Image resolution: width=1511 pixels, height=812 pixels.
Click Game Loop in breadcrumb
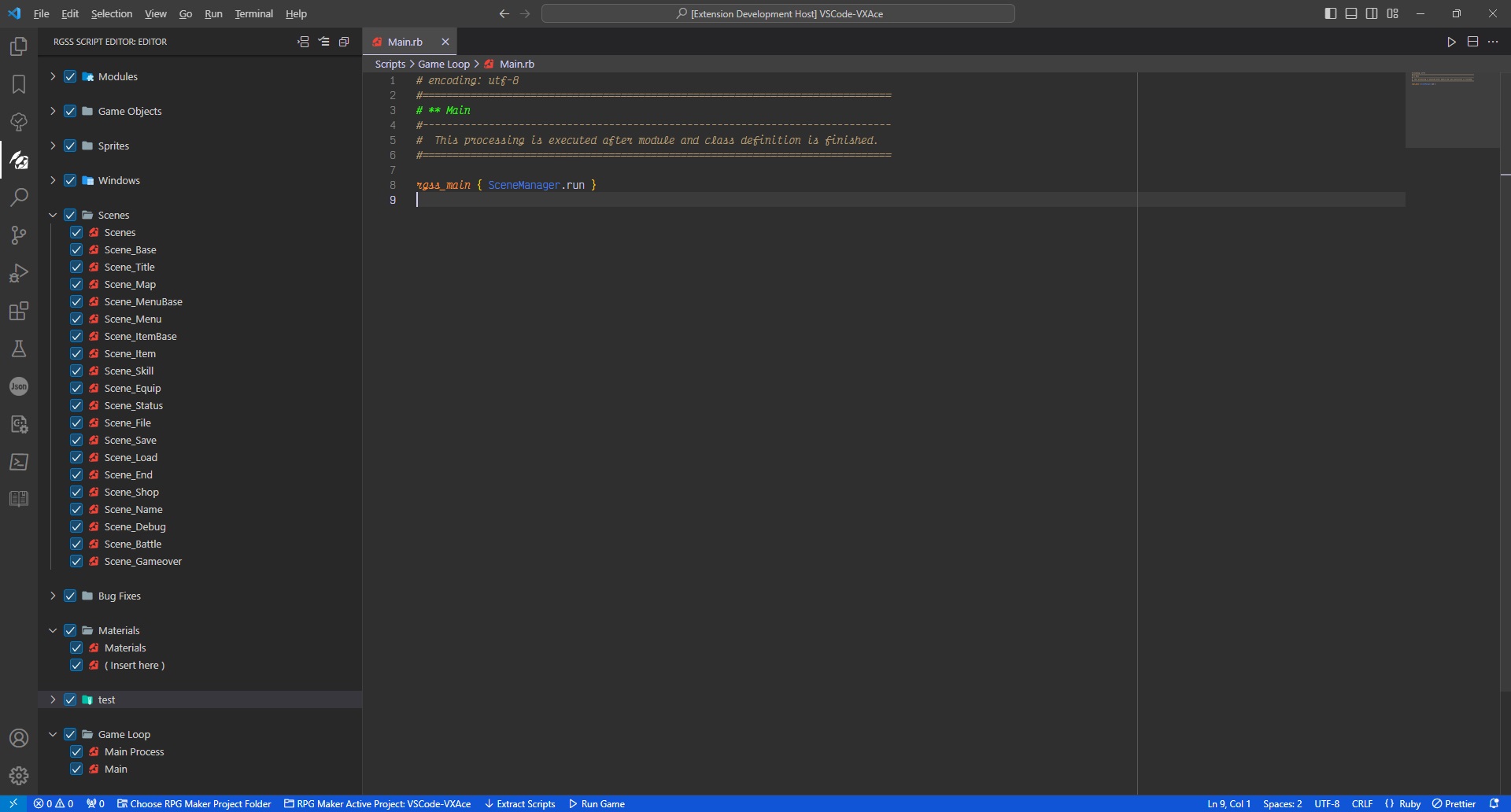444,64
